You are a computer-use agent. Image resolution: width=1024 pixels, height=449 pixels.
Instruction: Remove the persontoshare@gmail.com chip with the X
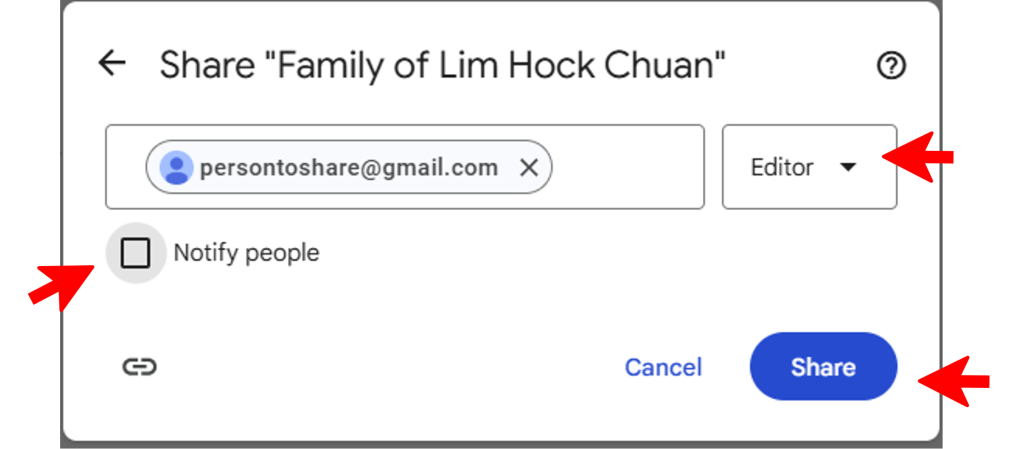(x=529, y=167)
